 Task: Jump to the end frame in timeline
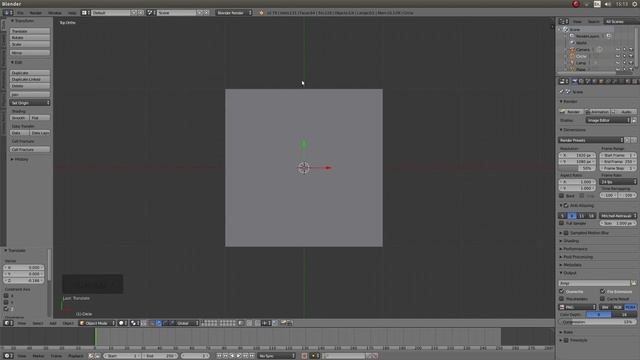coord(252,356)
